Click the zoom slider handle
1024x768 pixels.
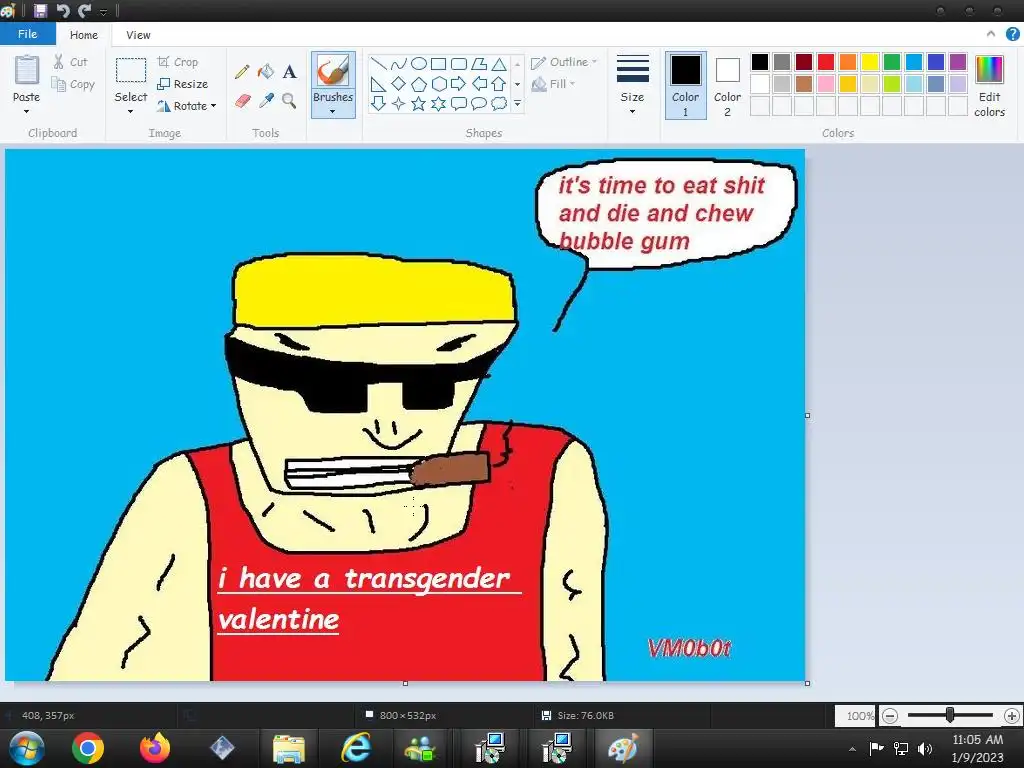(x=950, y=716)
